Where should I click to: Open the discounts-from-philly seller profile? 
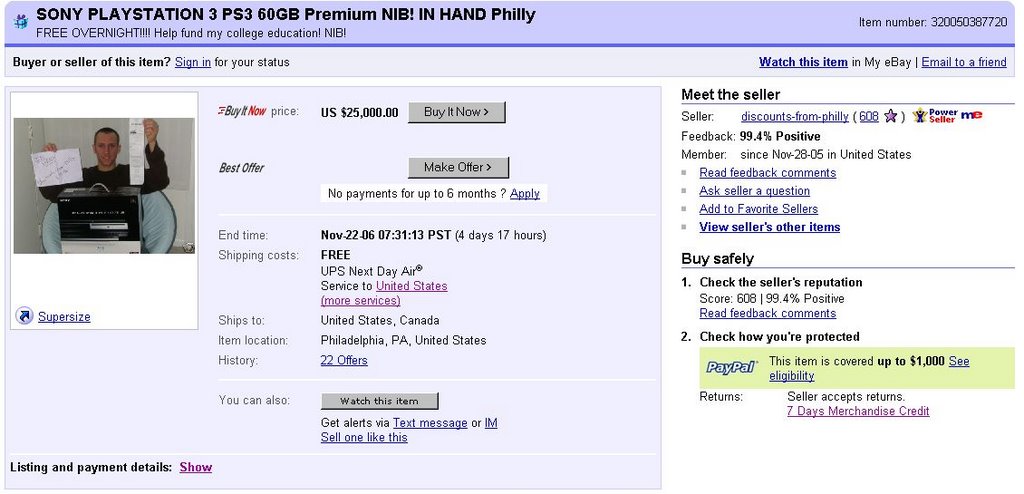point(795,116)
